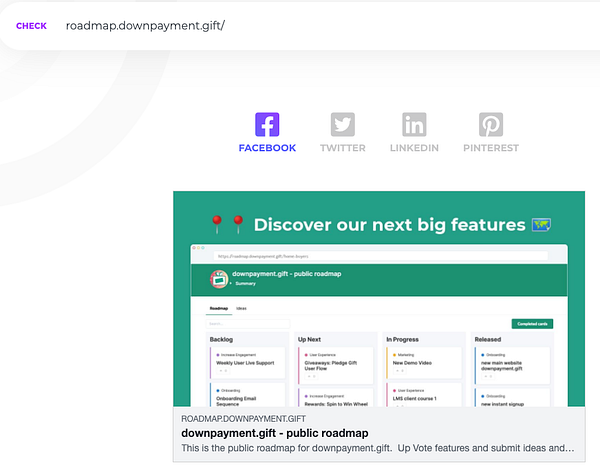Click the downpayment.gift round logo in preview

pos(219,279)
